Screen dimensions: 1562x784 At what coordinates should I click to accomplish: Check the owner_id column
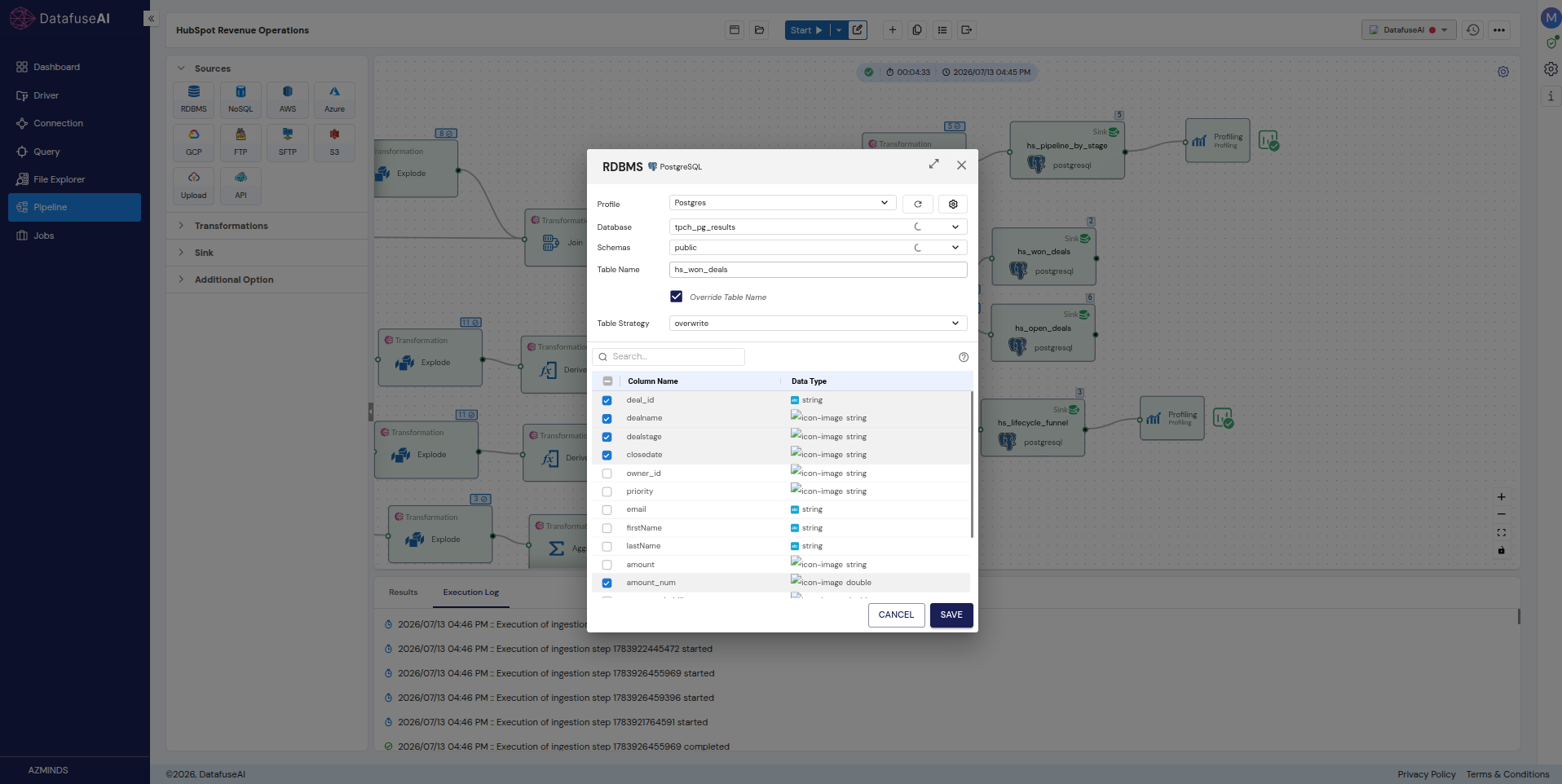(607, 473)
